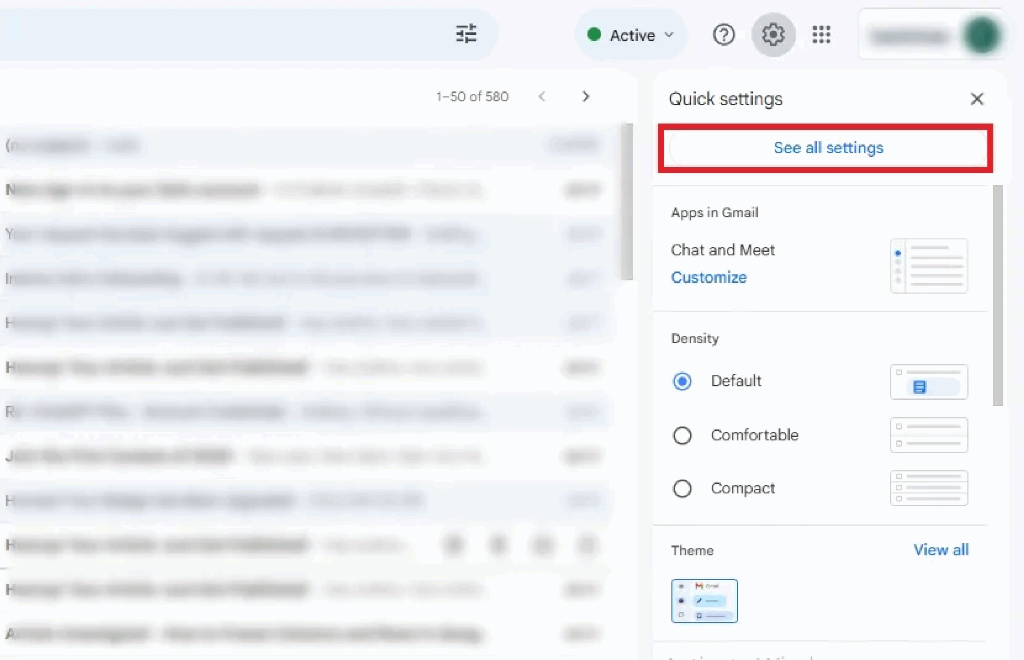Expand the Active status dropdown
The image size is (1024, 660).
[631, 35]
